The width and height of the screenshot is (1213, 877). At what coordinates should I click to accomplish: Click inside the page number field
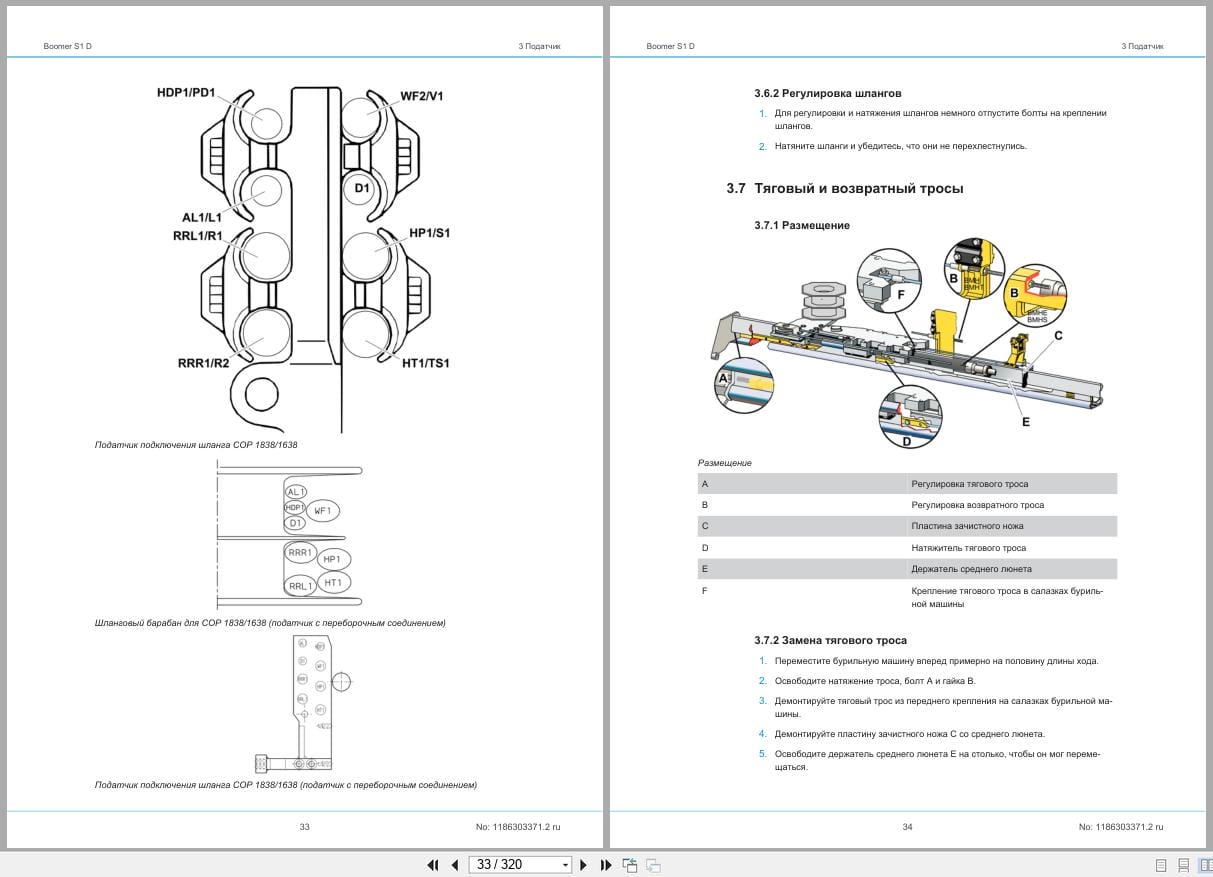[x=505, y=864]
